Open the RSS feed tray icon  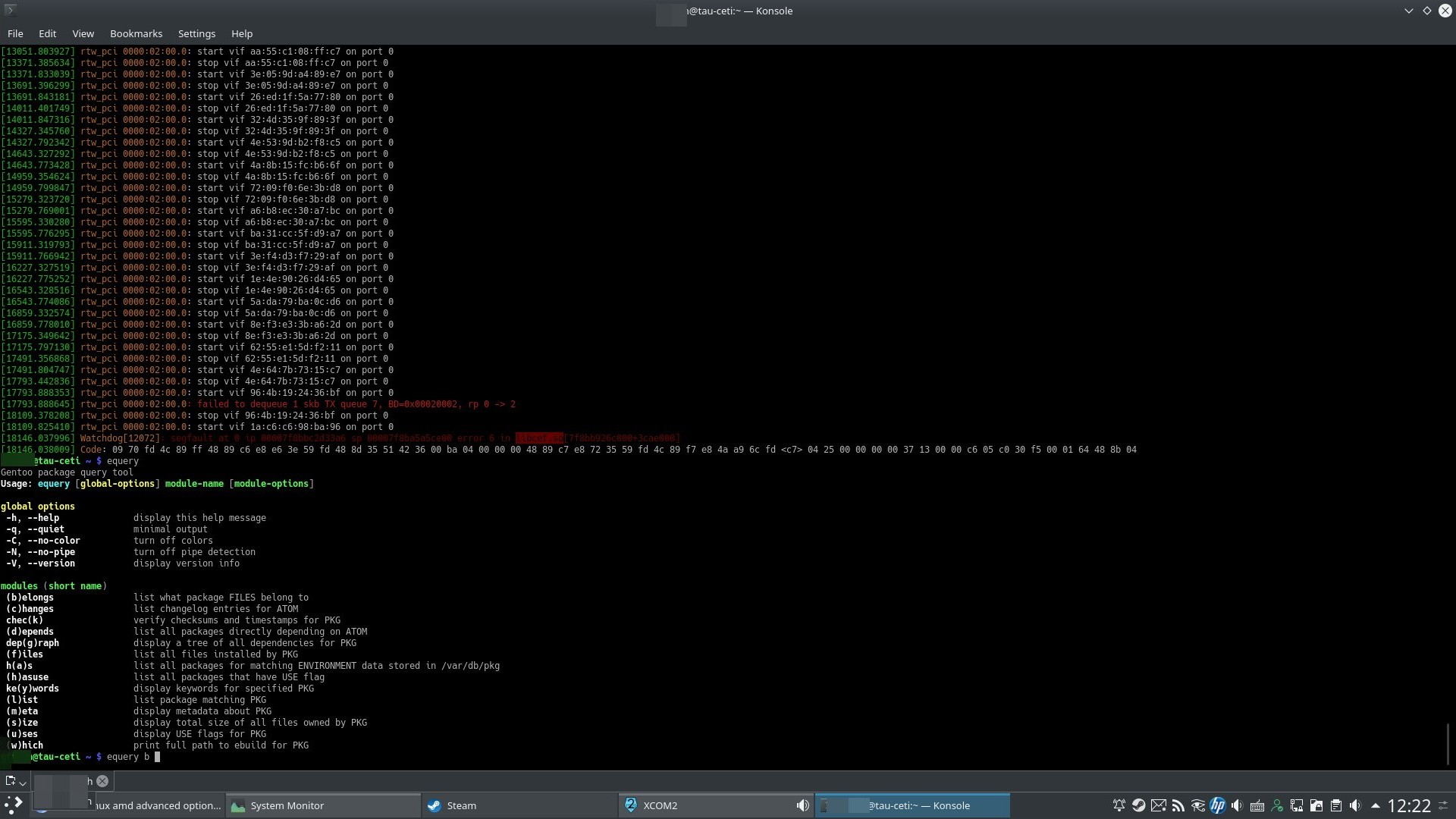[1178, 805]
